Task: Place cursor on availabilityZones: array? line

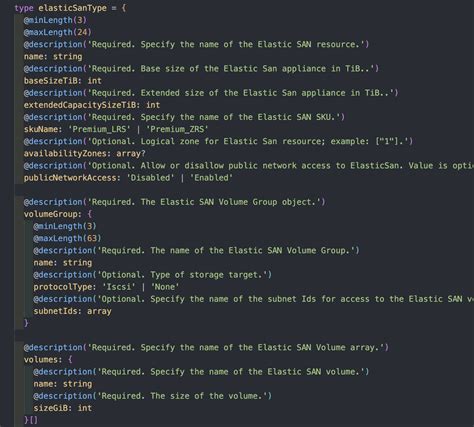Action: click(84, 153)
